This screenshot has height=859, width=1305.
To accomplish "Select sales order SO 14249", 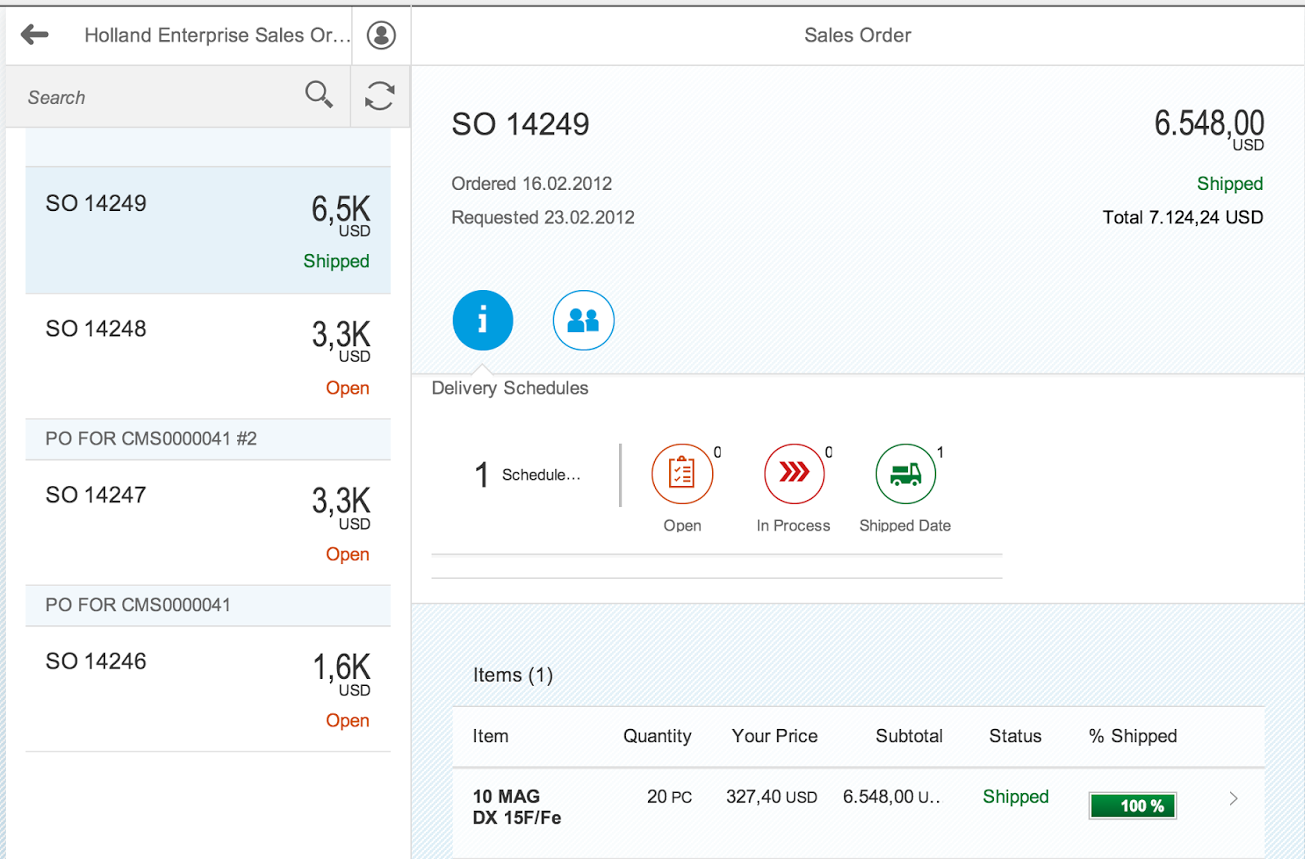I will pyautogui.click(x=208, y=230).
